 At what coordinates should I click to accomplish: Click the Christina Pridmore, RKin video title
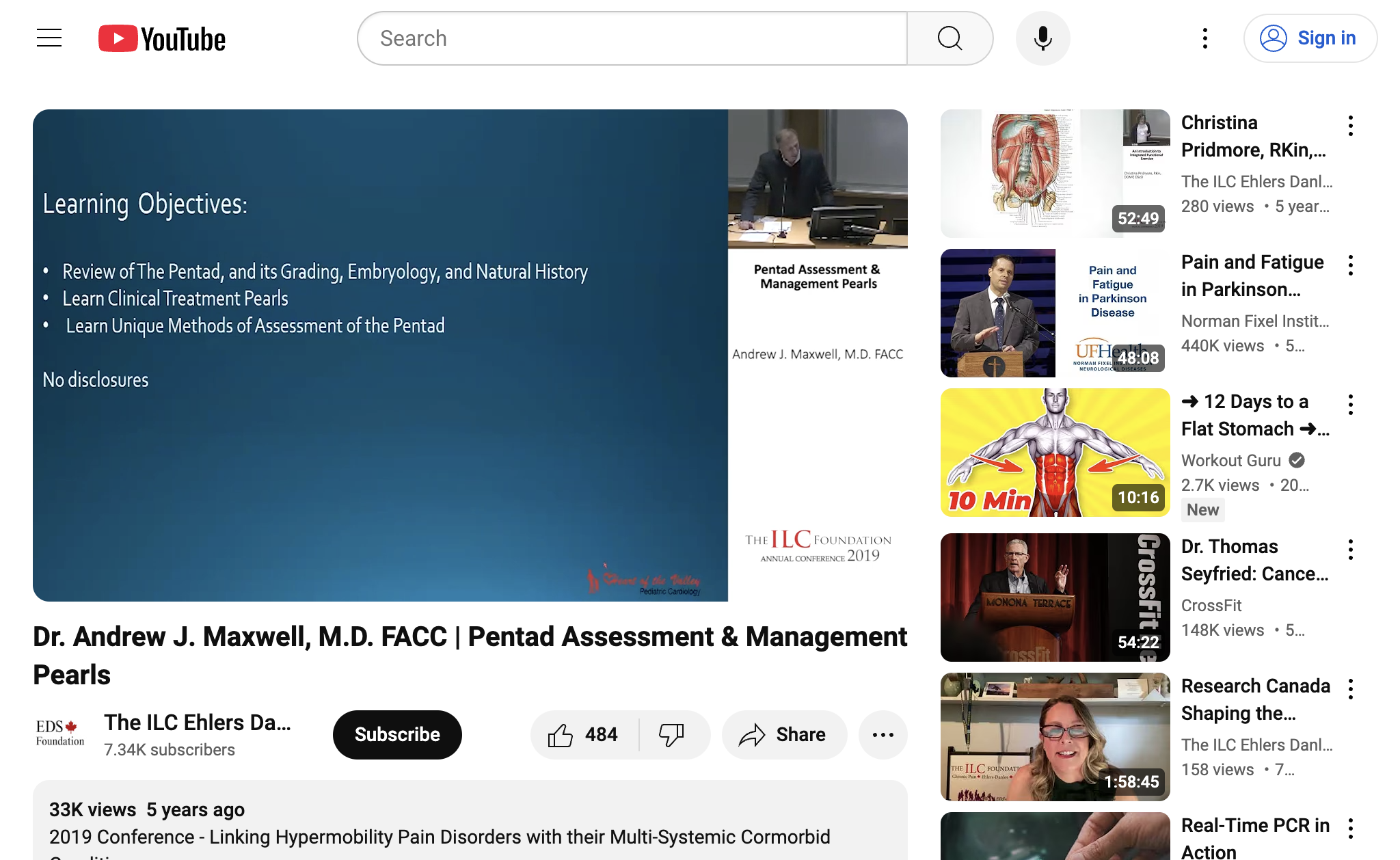(1254, 136)
